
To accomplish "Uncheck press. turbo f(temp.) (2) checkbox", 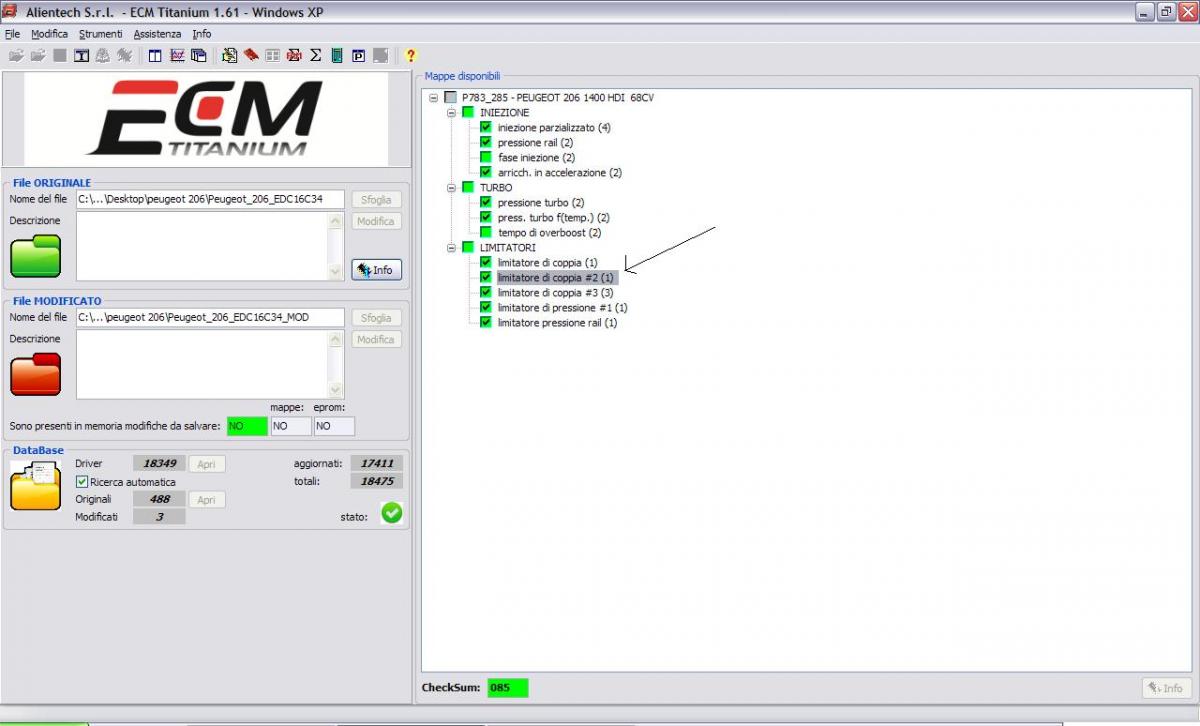I will coord(486,218).
